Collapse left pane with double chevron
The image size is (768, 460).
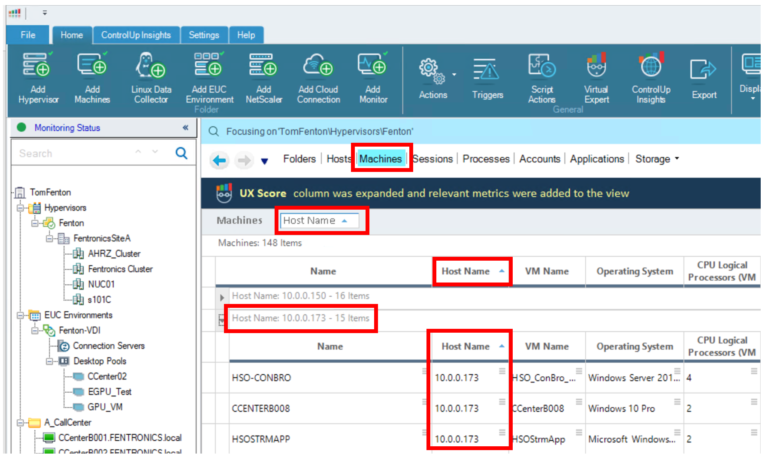(x=186, y=128)
